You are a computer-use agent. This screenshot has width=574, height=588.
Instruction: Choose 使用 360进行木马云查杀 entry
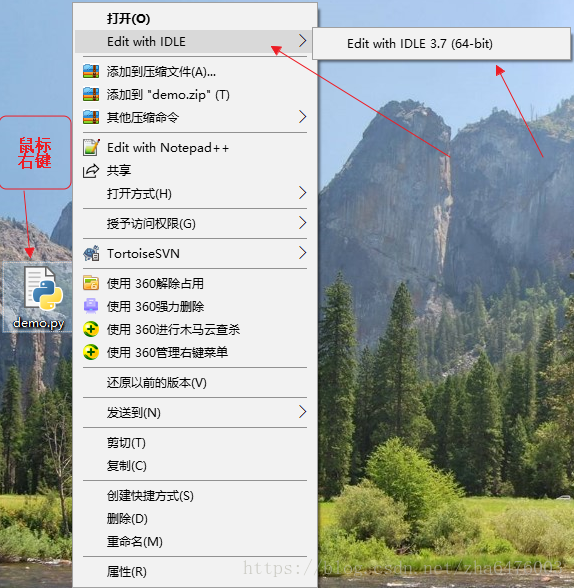pos(195,329)
